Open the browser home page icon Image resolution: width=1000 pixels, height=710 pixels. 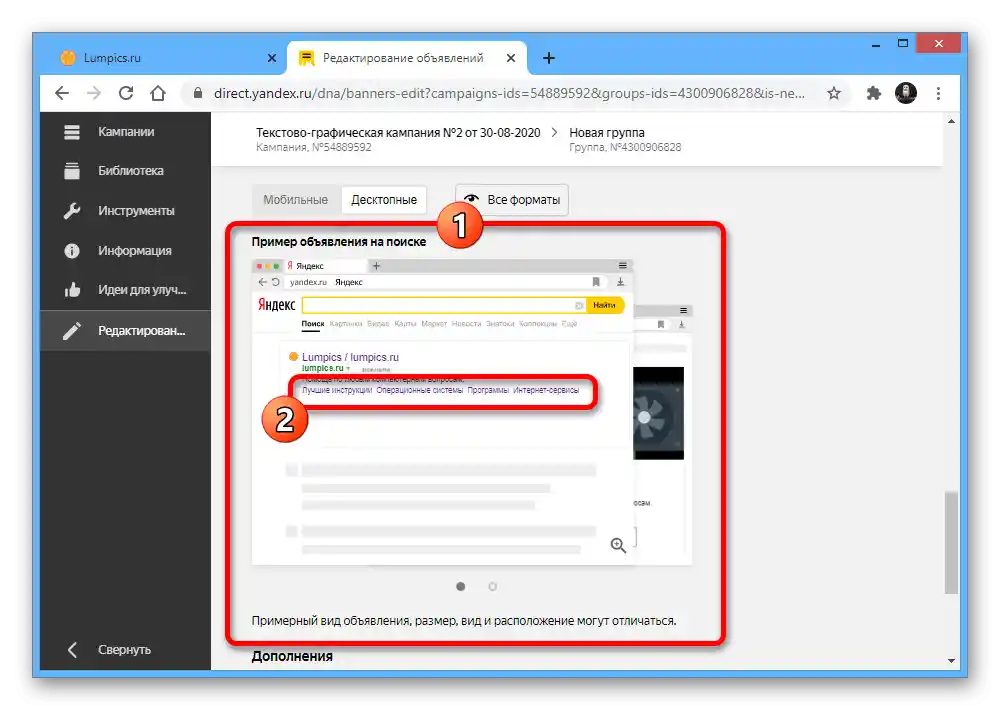tap(158, 94)
